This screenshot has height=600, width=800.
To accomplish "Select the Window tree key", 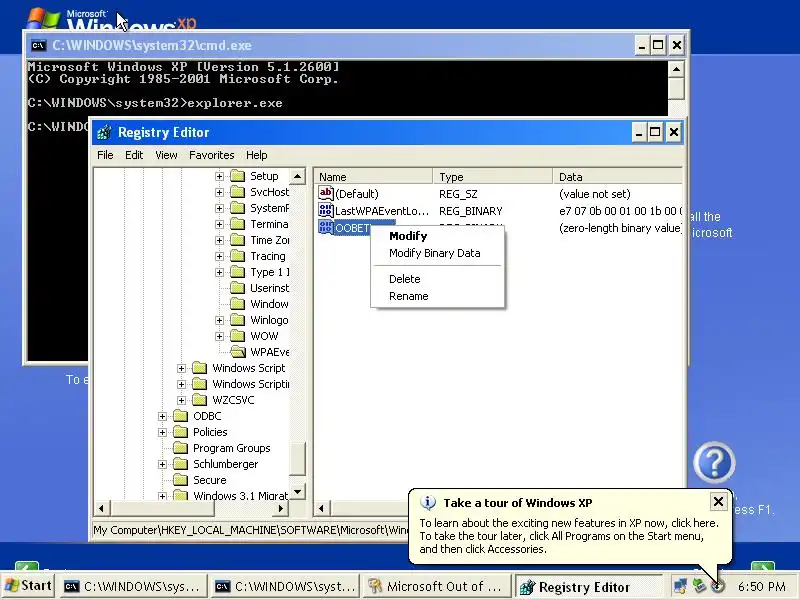I will [x=269, y=304].
